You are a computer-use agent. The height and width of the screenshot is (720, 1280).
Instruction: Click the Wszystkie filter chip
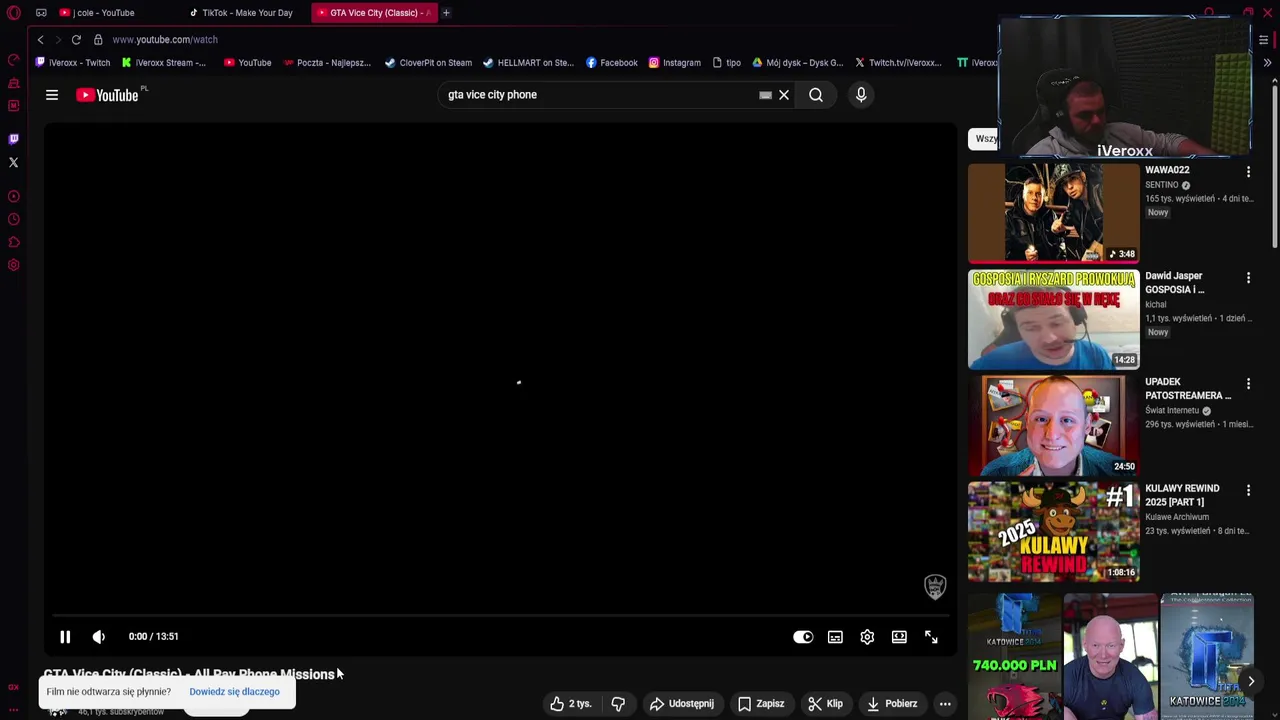point(984,139)
